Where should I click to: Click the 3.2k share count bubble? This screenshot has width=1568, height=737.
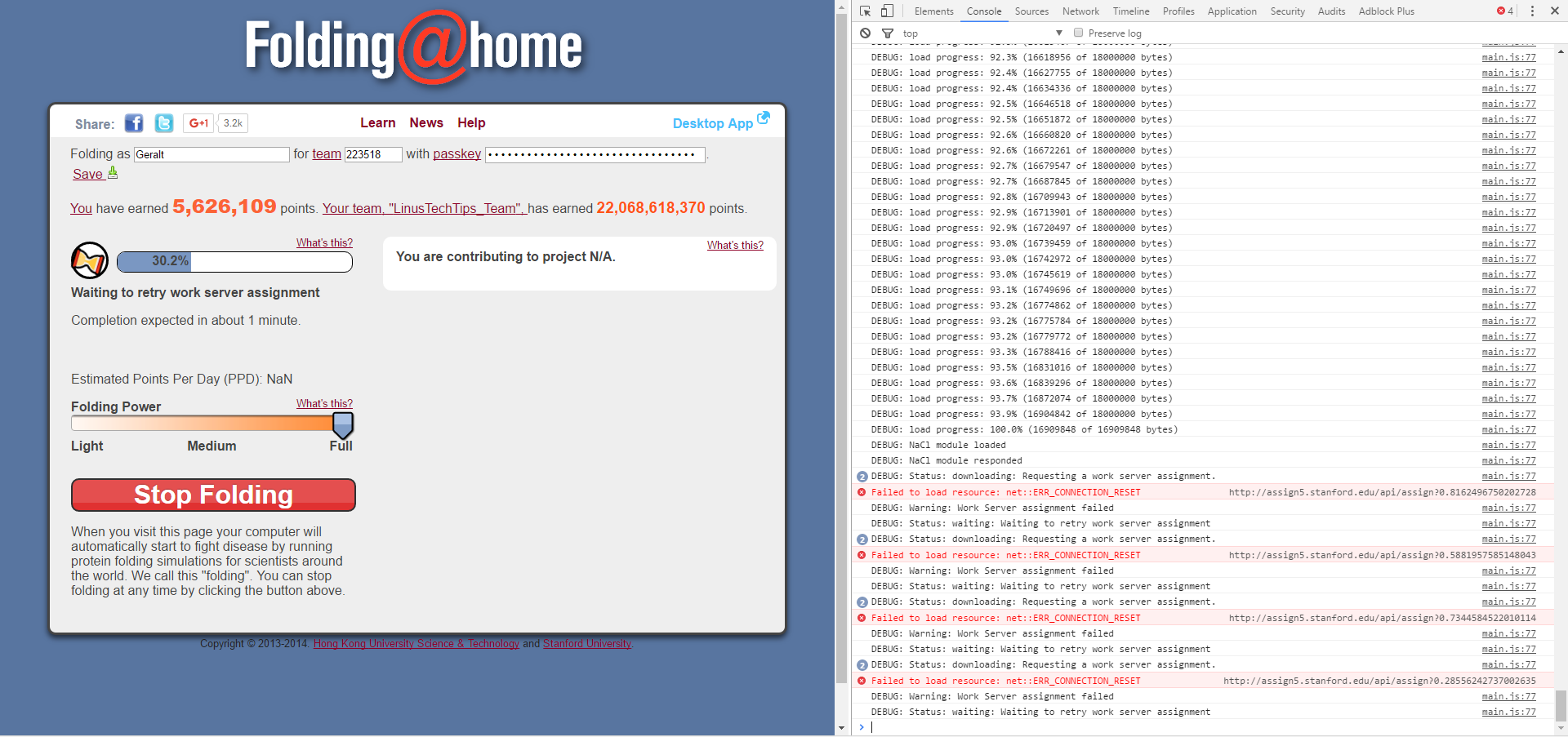tap(233, 123)
